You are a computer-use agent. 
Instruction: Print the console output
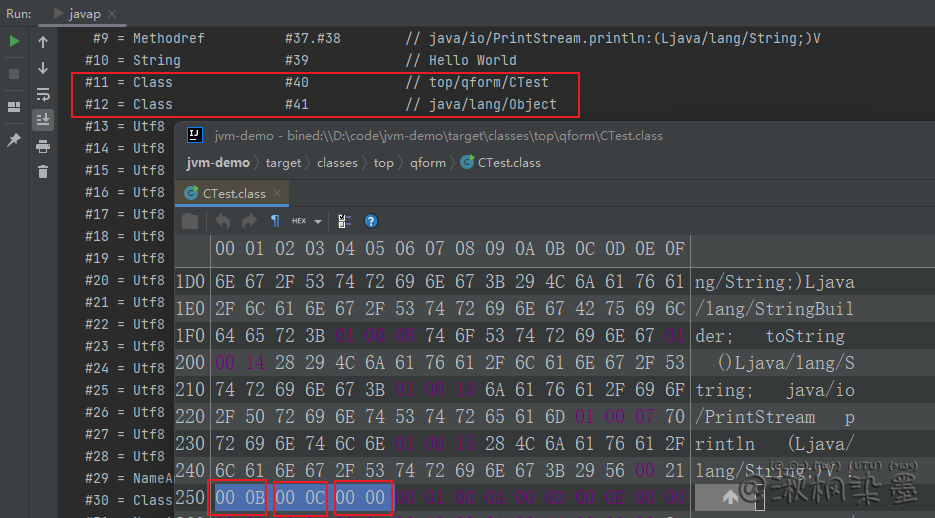tap(43, 146)
